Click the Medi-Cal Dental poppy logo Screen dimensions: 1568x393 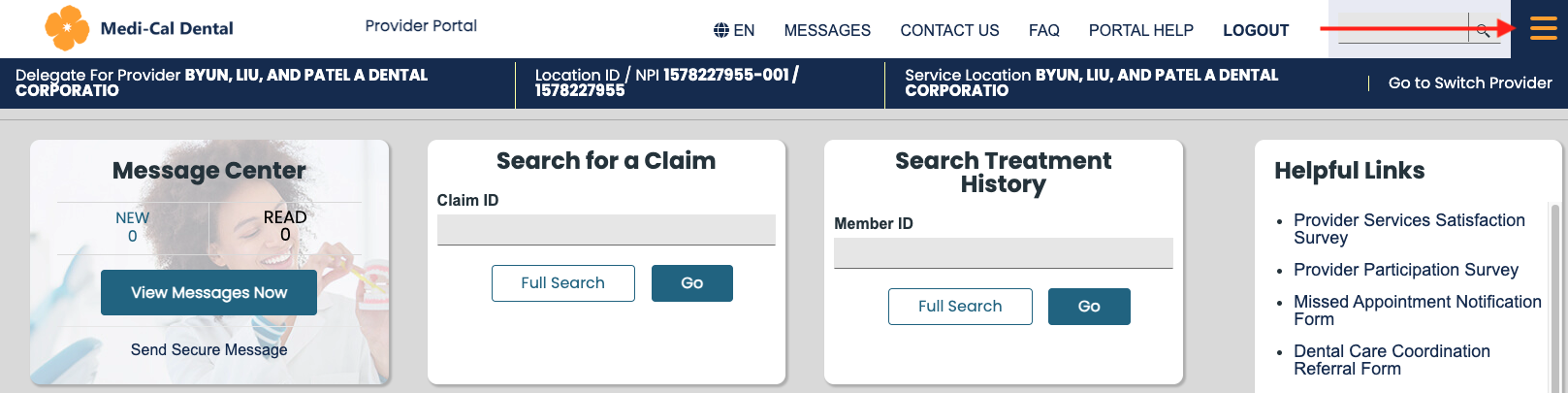[67, 28]
